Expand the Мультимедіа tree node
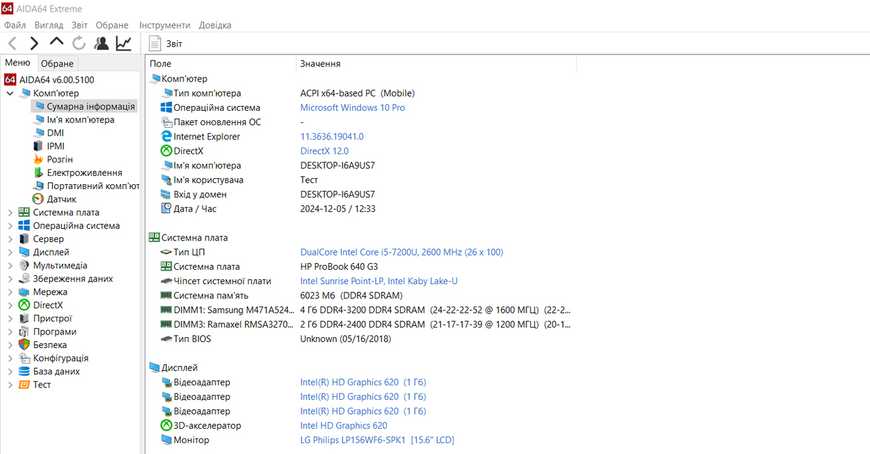 coord(10,265)
